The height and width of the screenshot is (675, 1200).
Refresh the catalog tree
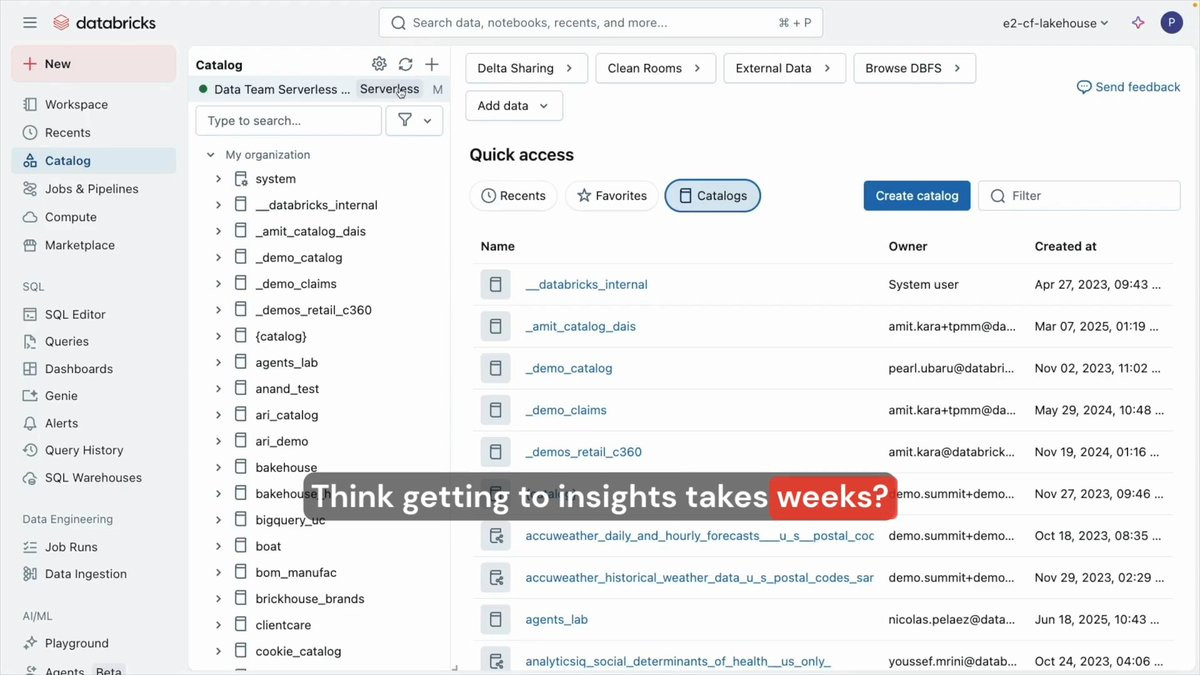(x=405, y=64)
